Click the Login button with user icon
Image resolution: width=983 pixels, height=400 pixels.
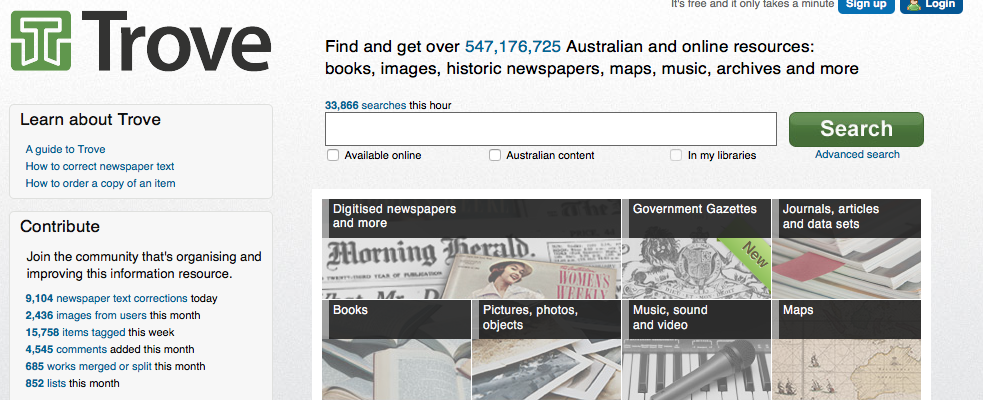[931, 5]
